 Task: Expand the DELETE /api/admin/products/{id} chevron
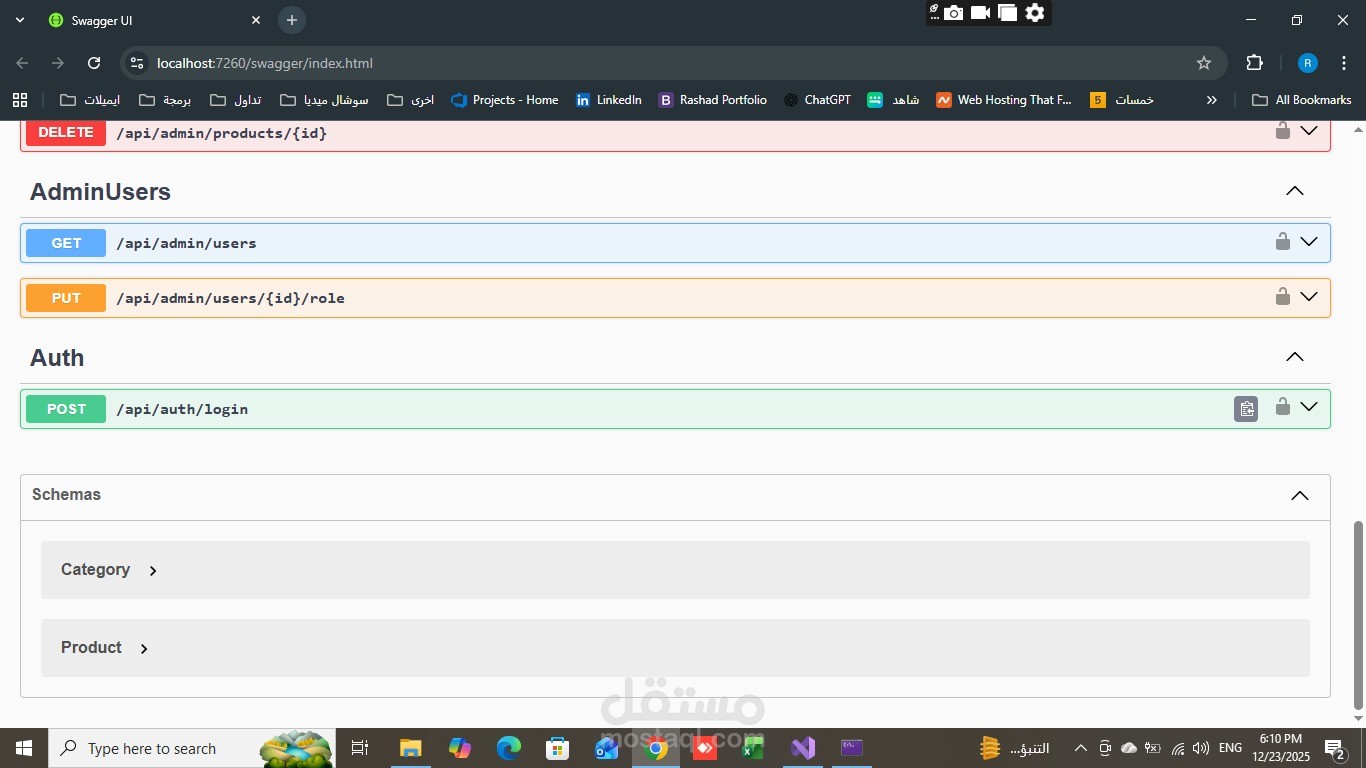(1309, 131)
